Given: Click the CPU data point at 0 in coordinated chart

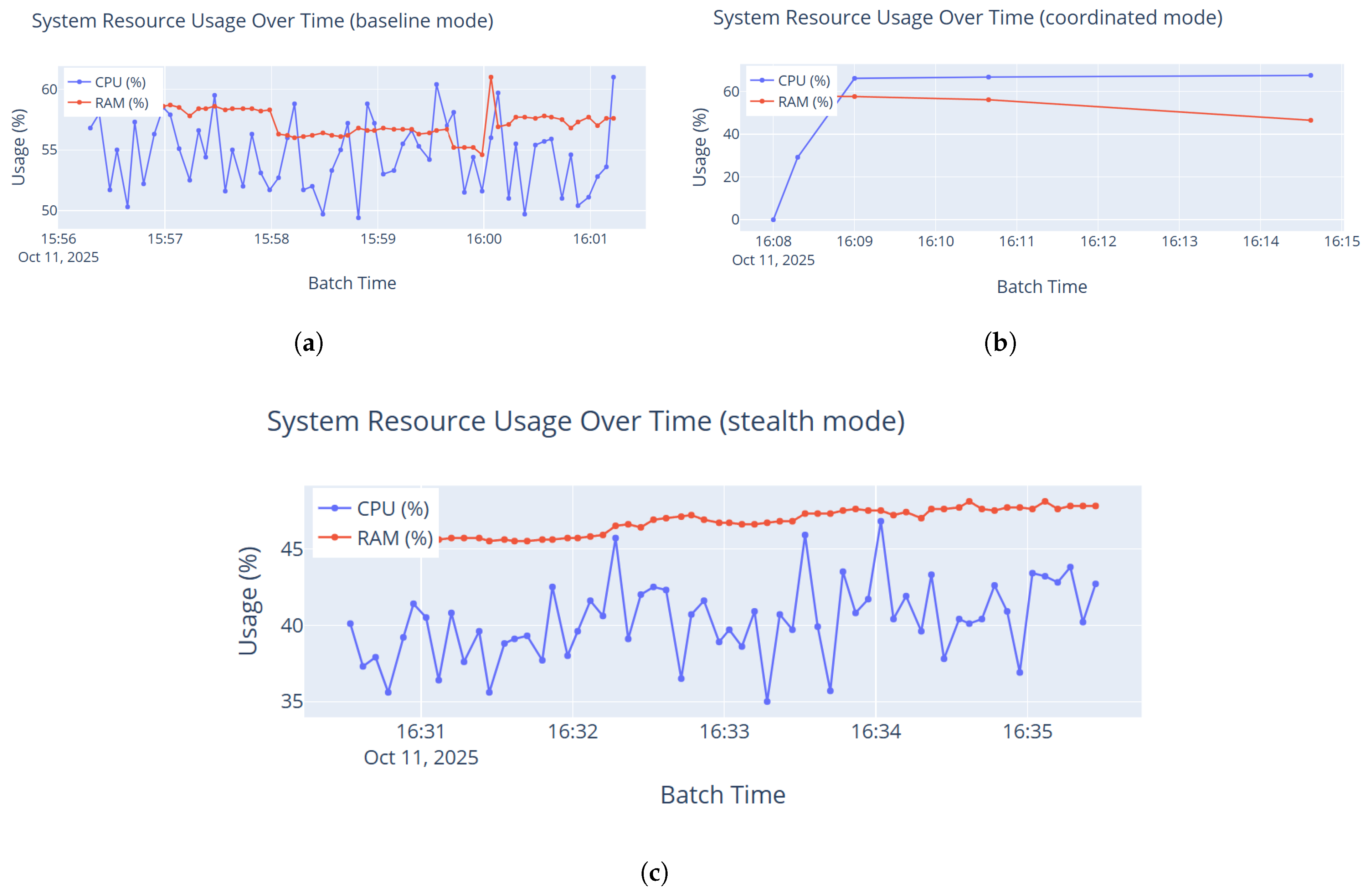Looking at the screenshot, I should tap(773, 220).
